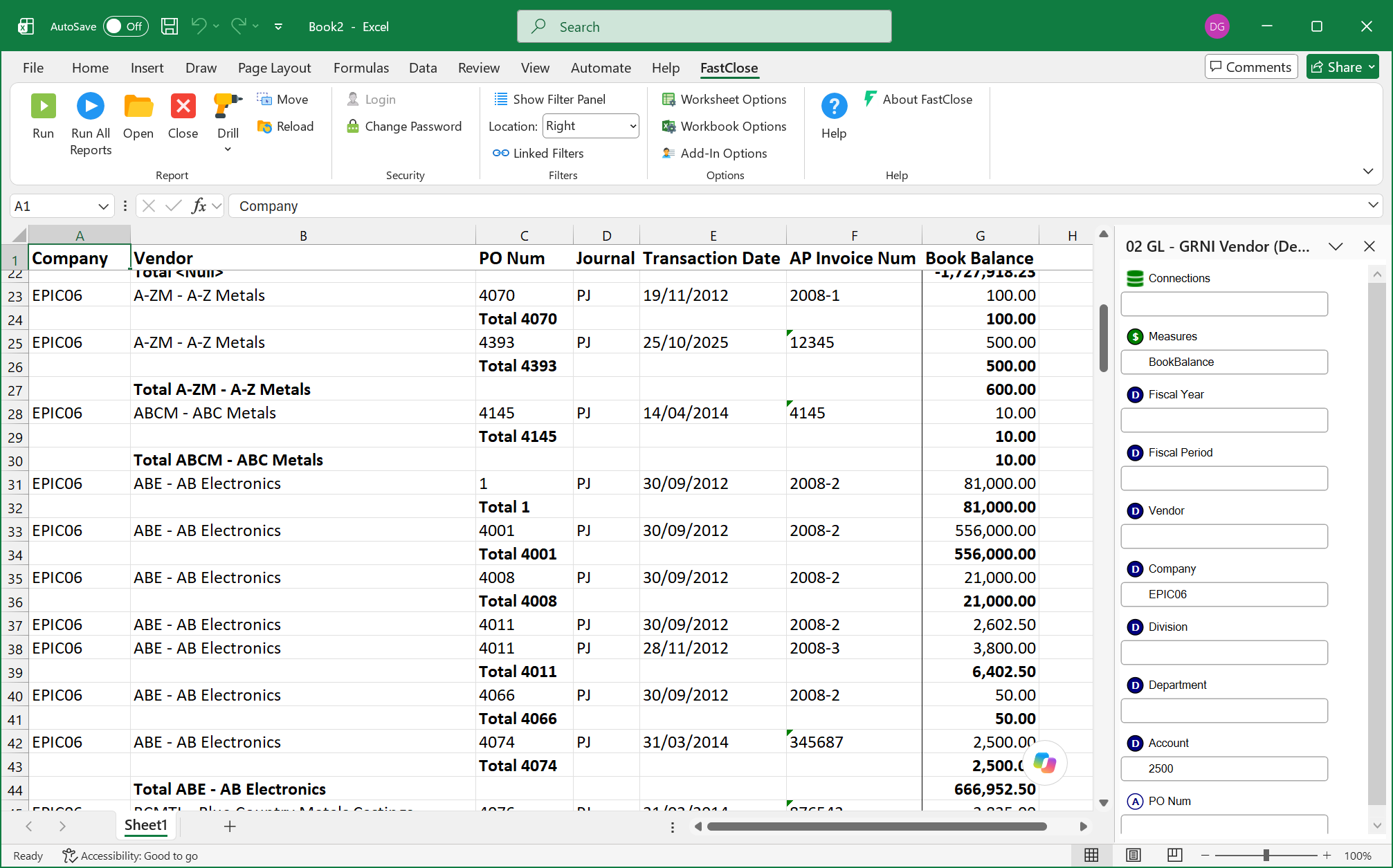The image size is (1393, 868).
Task: Click the Drill tool icon
Action: point(228,107)
